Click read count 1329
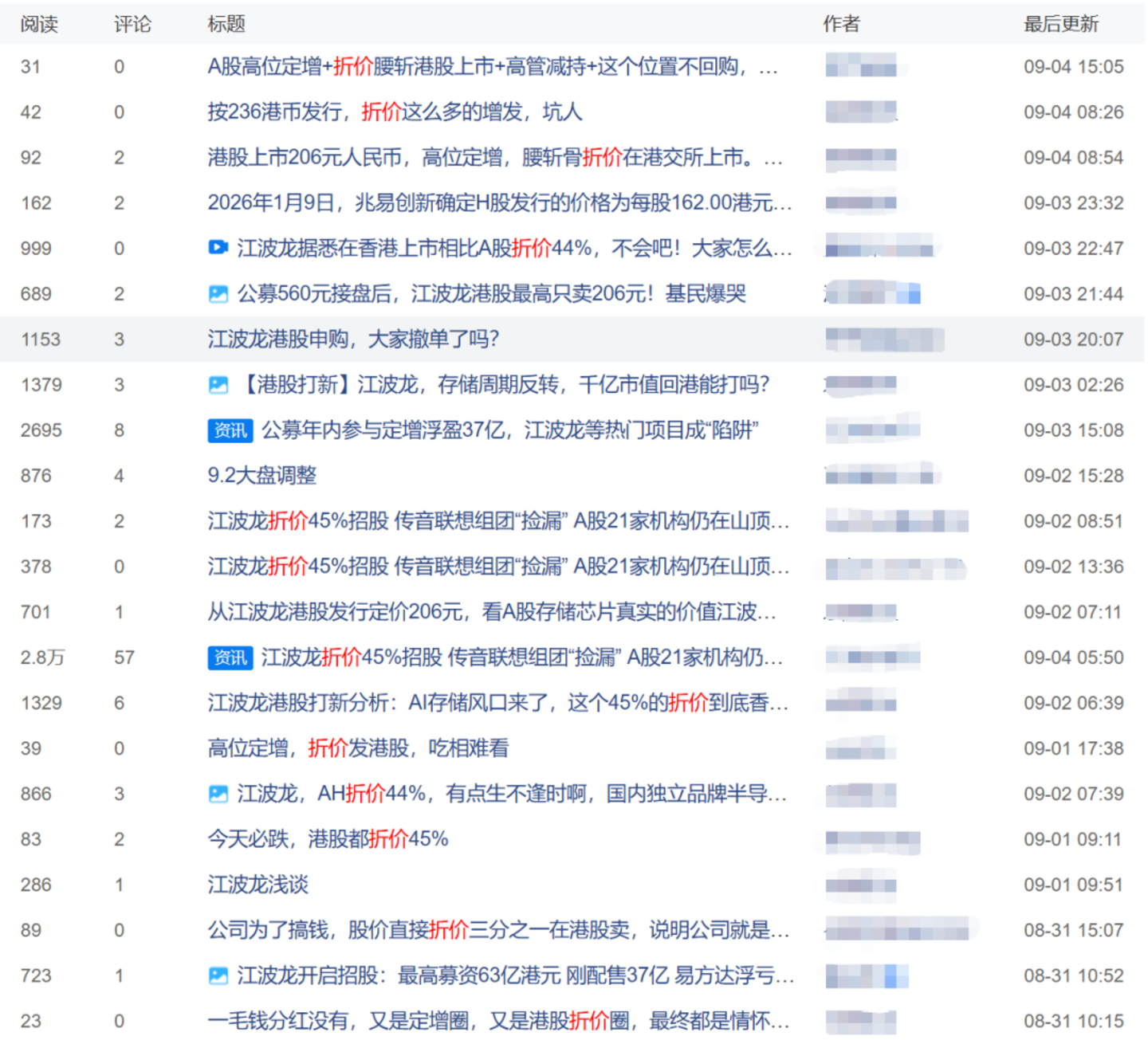The width and height of the screenshot is (1148, 1040). (x=41, y=703)
